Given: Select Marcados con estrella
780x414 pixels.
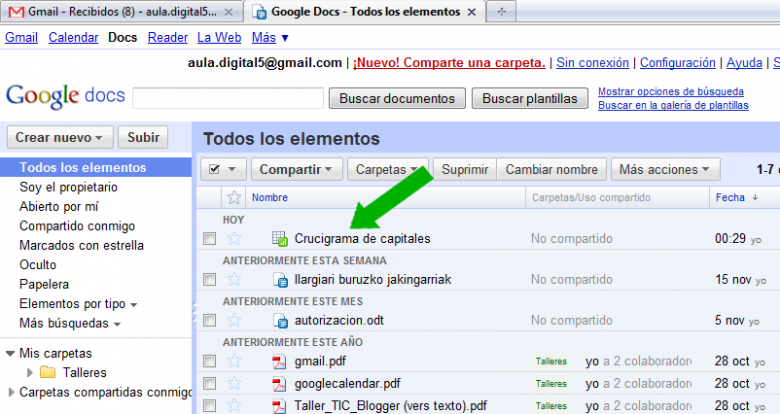Looking at the screenshot, I should tap(82, 245).
